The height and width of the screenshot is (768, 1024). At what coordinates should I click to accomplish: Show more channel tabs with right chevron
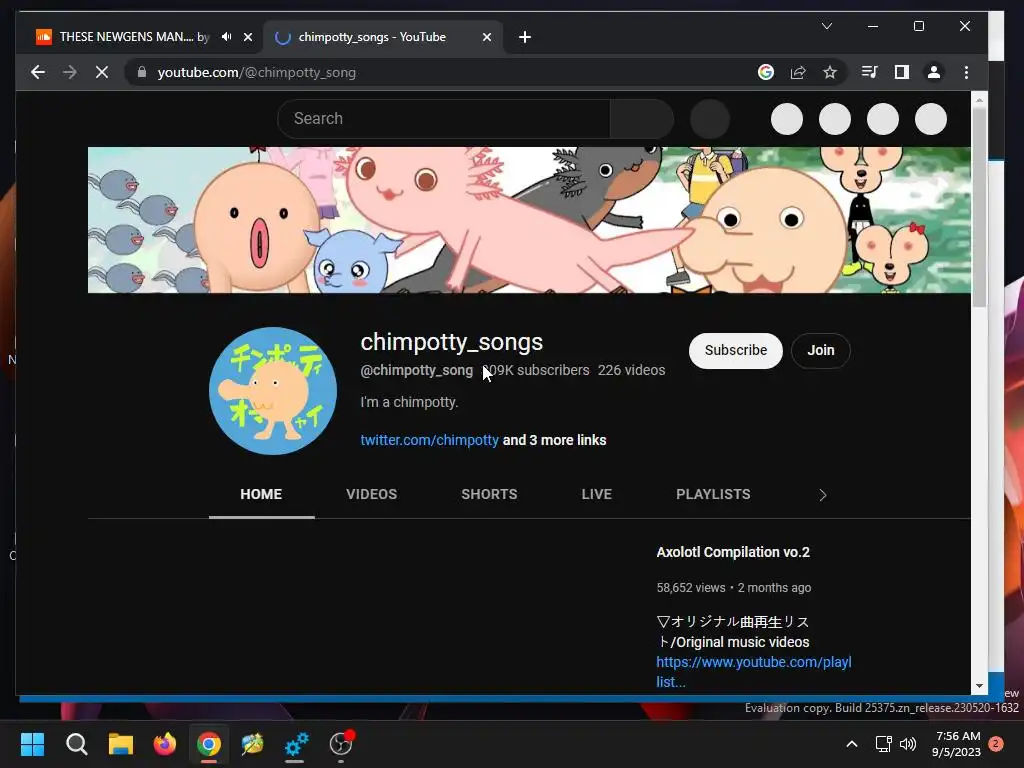[x=823, y=495]
